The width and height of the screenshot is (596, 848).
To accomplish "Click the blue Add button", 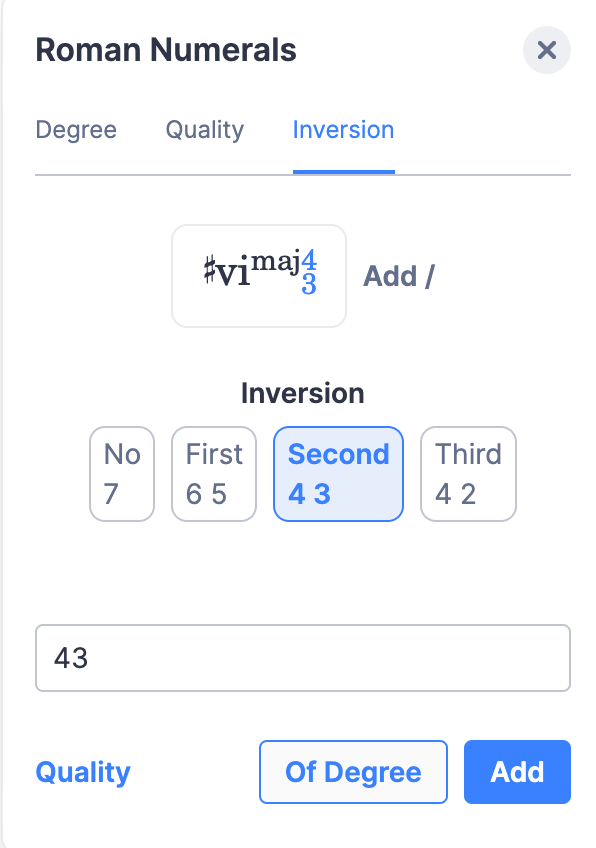I will tap(517, 771).
